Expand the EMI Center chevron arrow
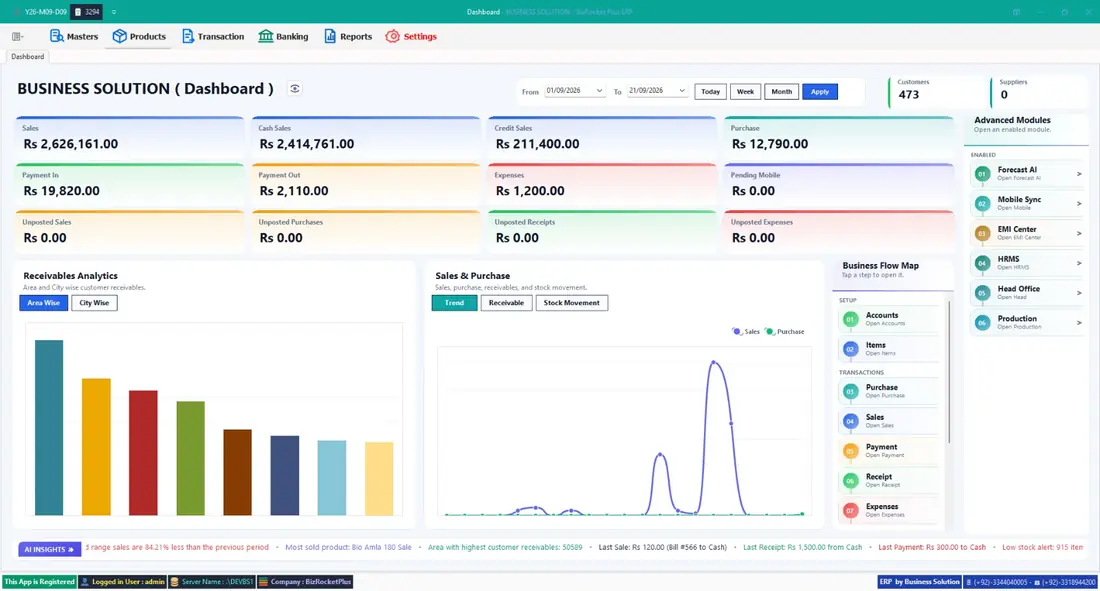Viewport: 1100px width, 591px height. click(x=1079, y=233)
